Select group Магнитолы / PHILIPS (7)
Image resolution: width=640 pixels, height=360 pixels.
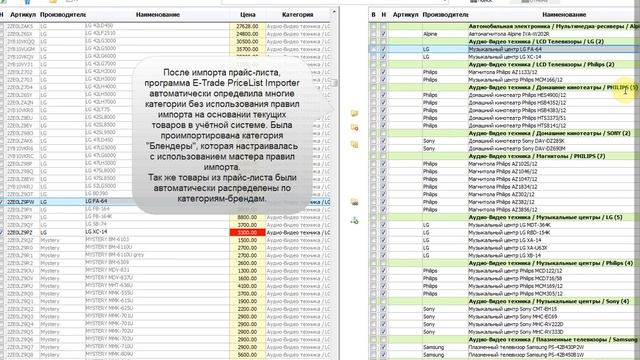coord(536,156)
